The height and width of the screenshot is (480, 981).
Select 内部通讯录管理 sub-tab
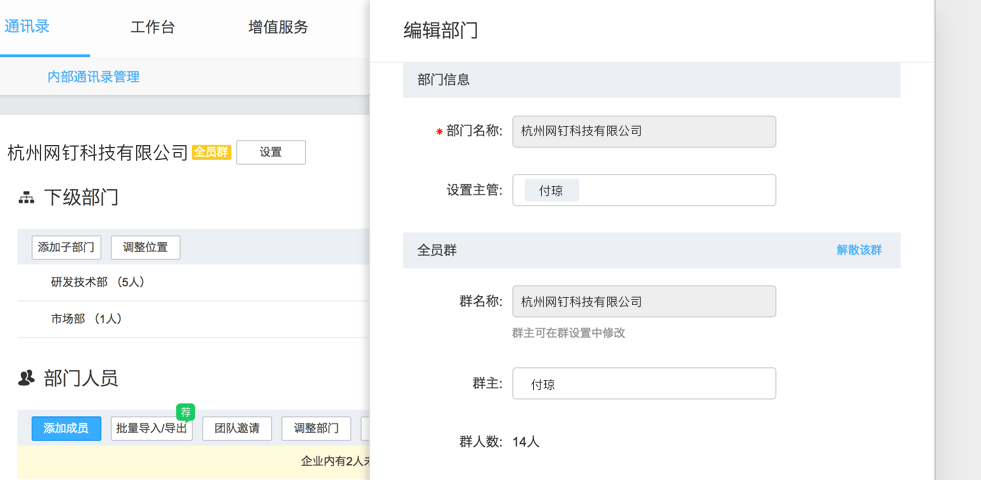click(x=93, y=77)
